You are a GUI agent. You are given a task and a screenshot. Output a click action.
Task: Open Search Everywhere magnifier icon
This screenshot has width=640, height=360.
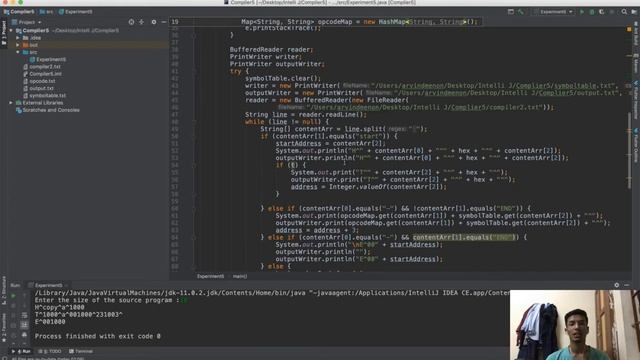tap(624, 12)
